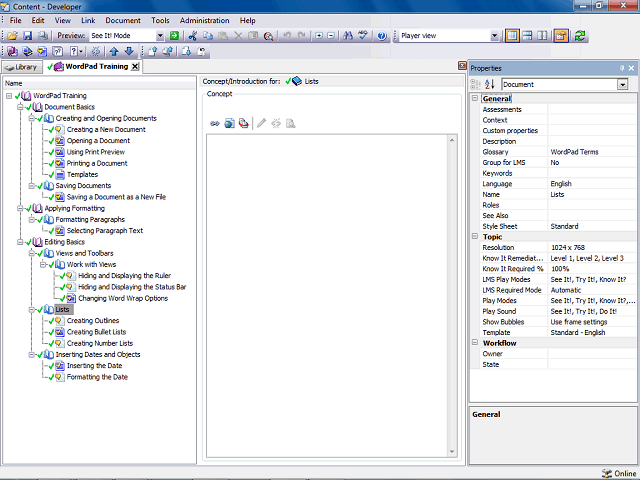
Task: Switch to the Library tab
Action: (22, 67)
